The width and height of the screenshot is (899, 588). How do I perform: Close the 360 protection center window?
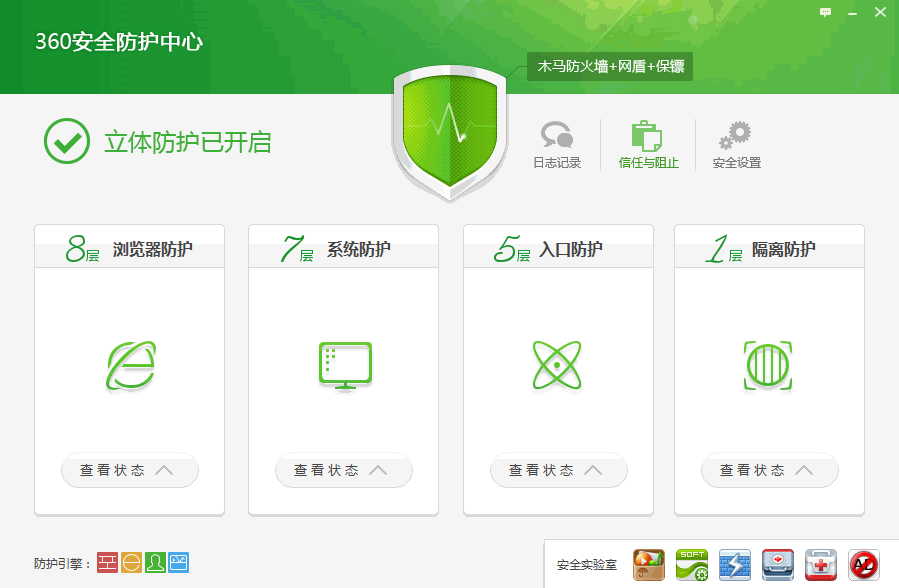click(880, 12)
